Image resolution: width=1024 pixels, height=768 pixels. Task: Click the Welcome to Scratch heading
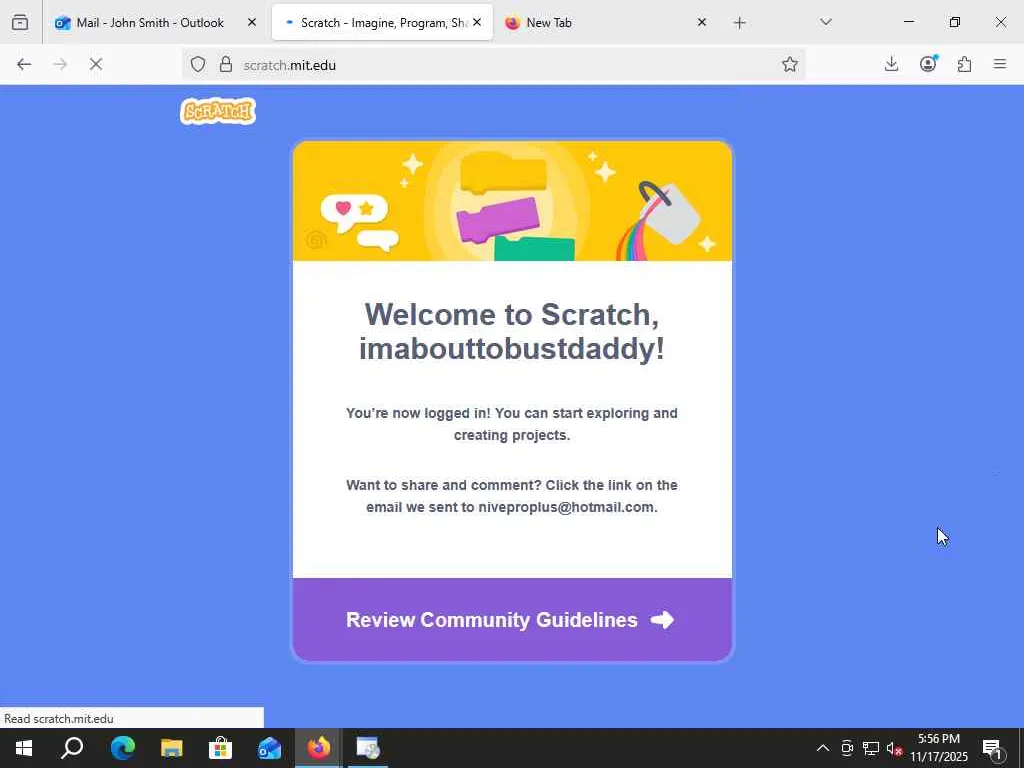point(512,332)
